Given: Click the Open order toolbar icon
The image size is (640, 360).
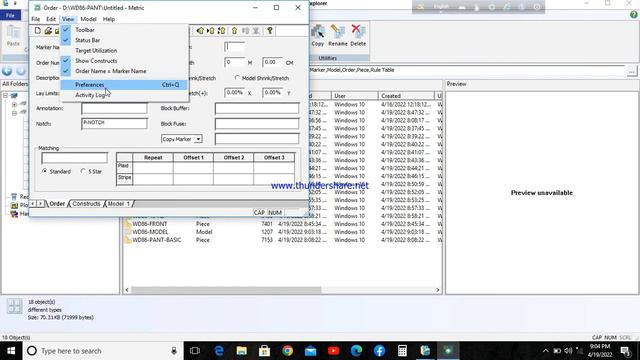Looking at the screenshot, I should [48, 31].
